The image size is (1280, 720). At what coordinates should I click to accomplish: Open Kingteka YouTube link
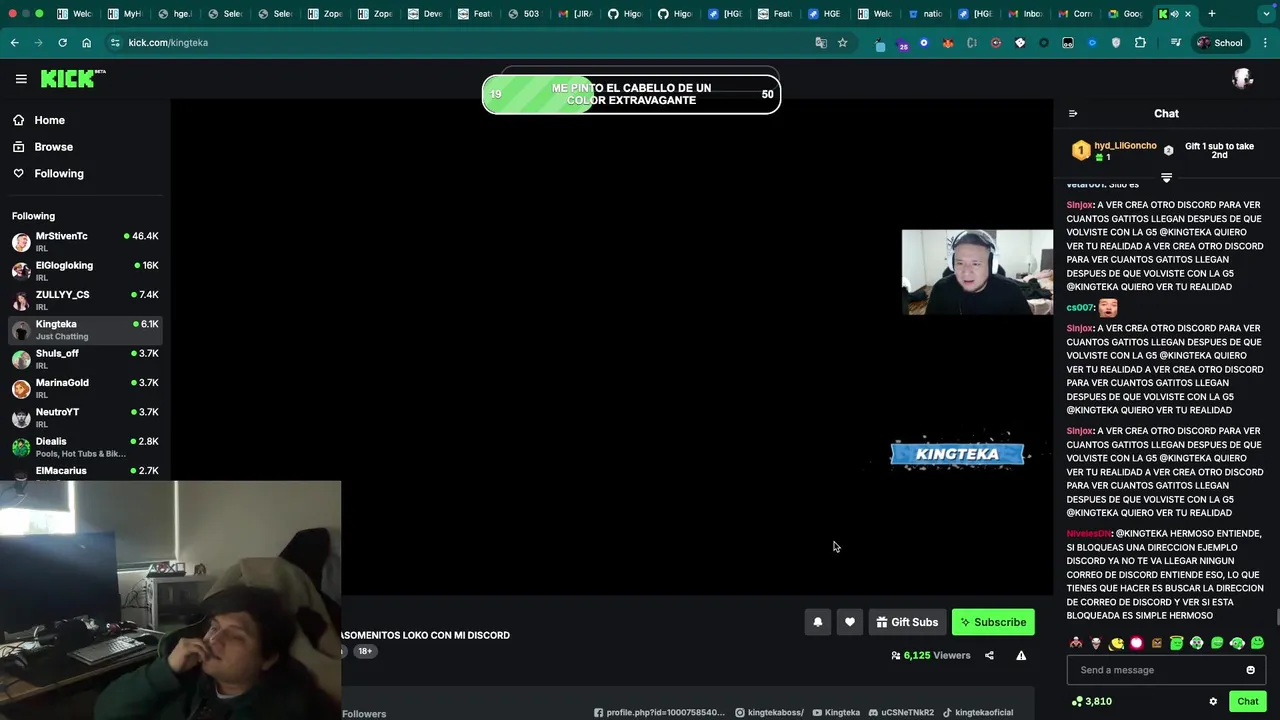pyautogui.click(x=836, y=713)
